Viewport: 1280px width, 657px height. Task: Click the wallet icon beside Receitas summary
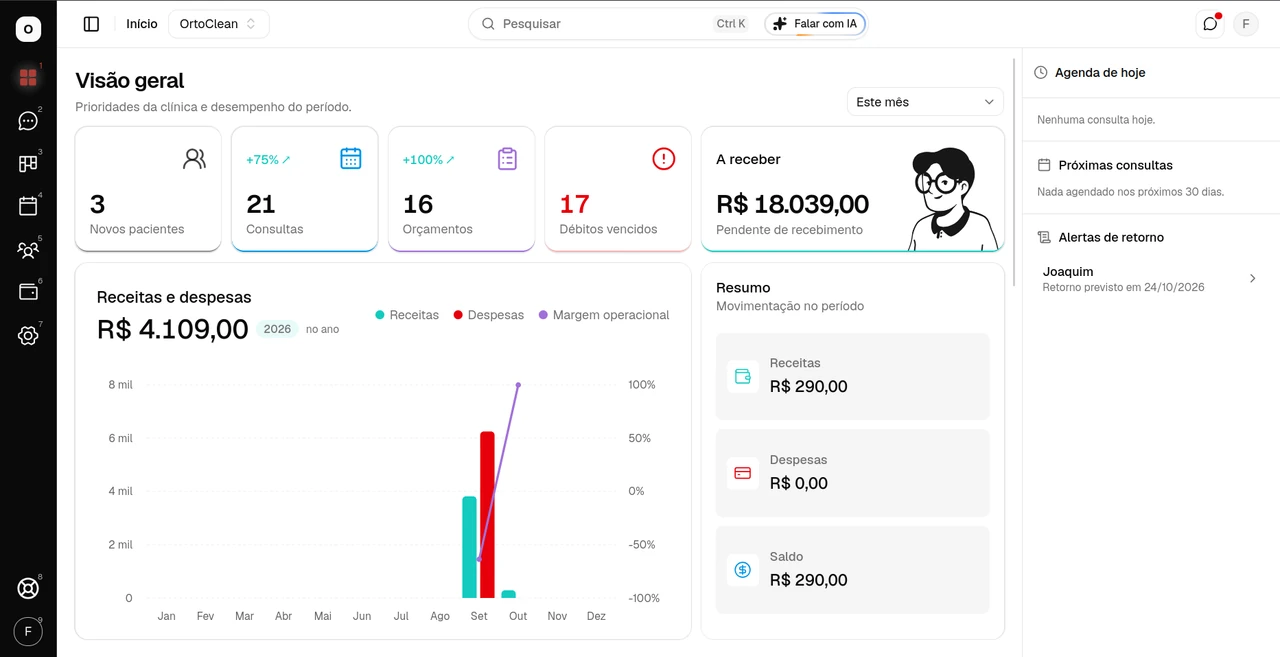pyautogui.click(x=743, y=377)
